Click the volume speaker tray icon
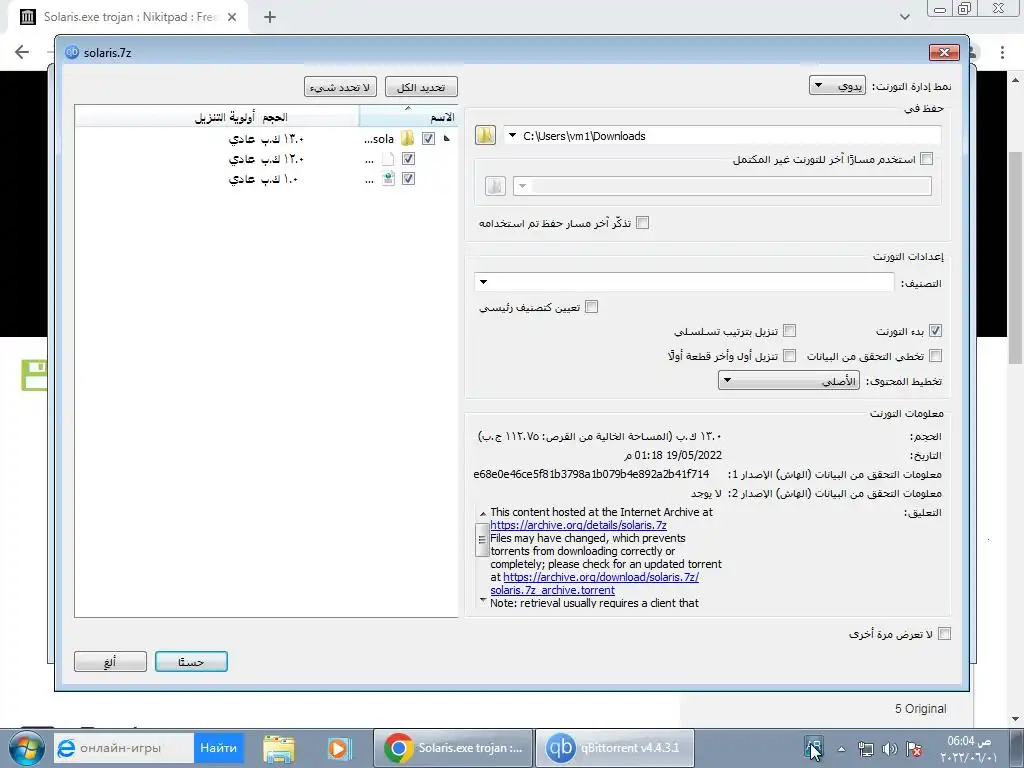This screenshot has width=1024, height=768. click(889, 749)
